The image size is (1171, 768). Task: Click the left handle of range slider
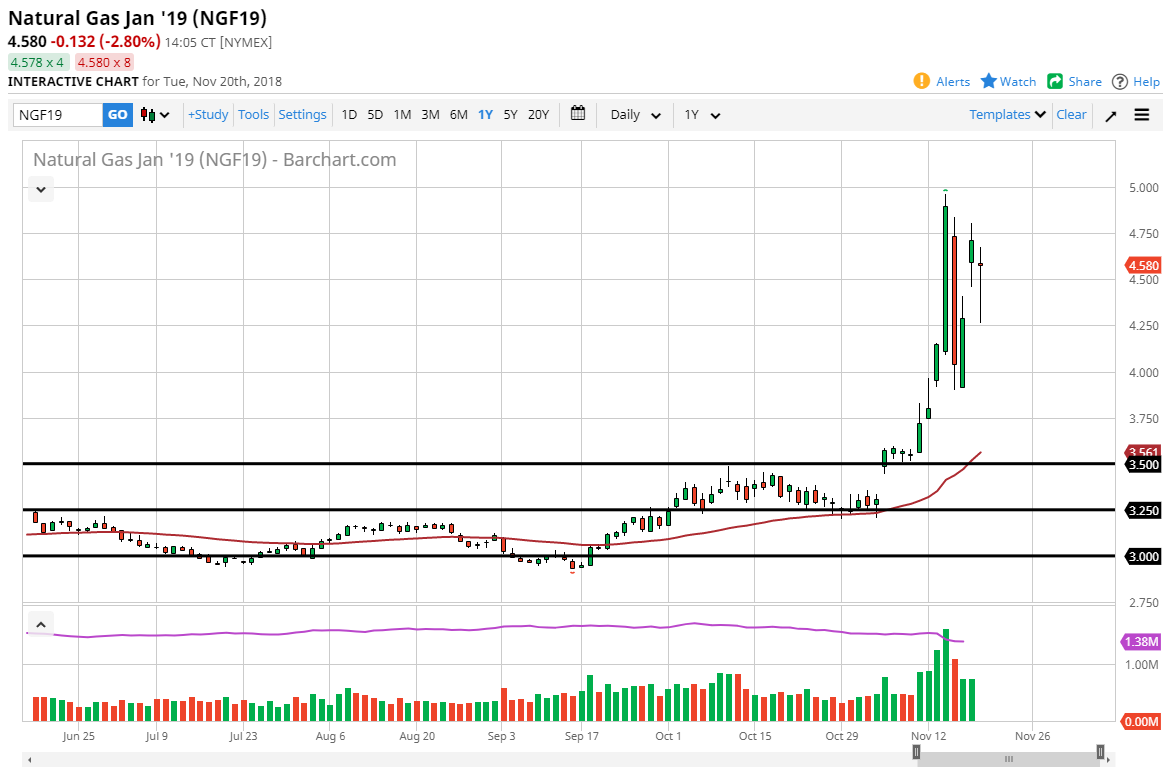(916, 752)
